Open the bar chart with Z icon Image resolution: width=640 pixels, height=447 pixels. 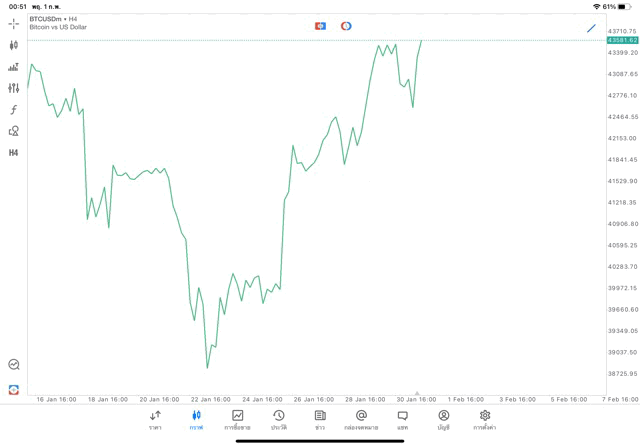[x=14, y=67]
